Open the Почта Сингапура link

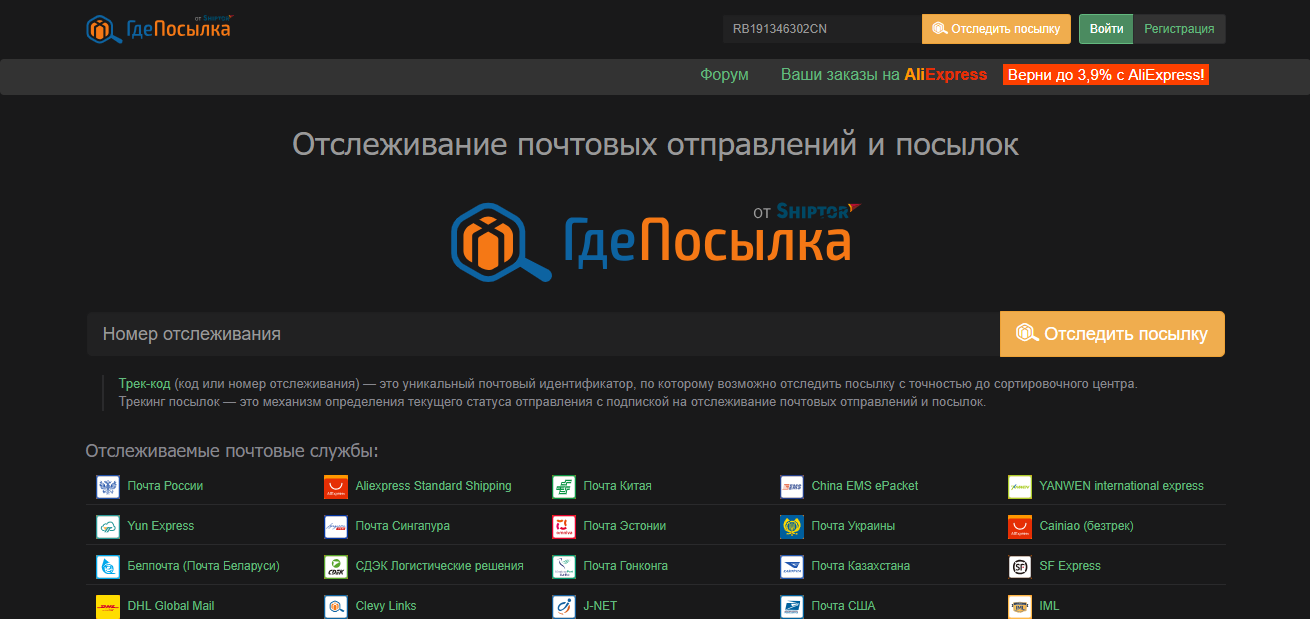pyautogui.click(x=403, y=526)
